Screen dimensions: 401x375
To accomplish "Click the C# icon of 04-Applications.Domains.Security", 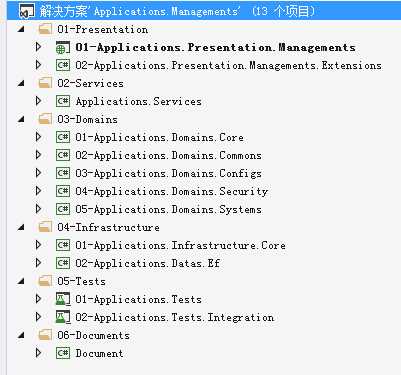I will click(63, 191).
